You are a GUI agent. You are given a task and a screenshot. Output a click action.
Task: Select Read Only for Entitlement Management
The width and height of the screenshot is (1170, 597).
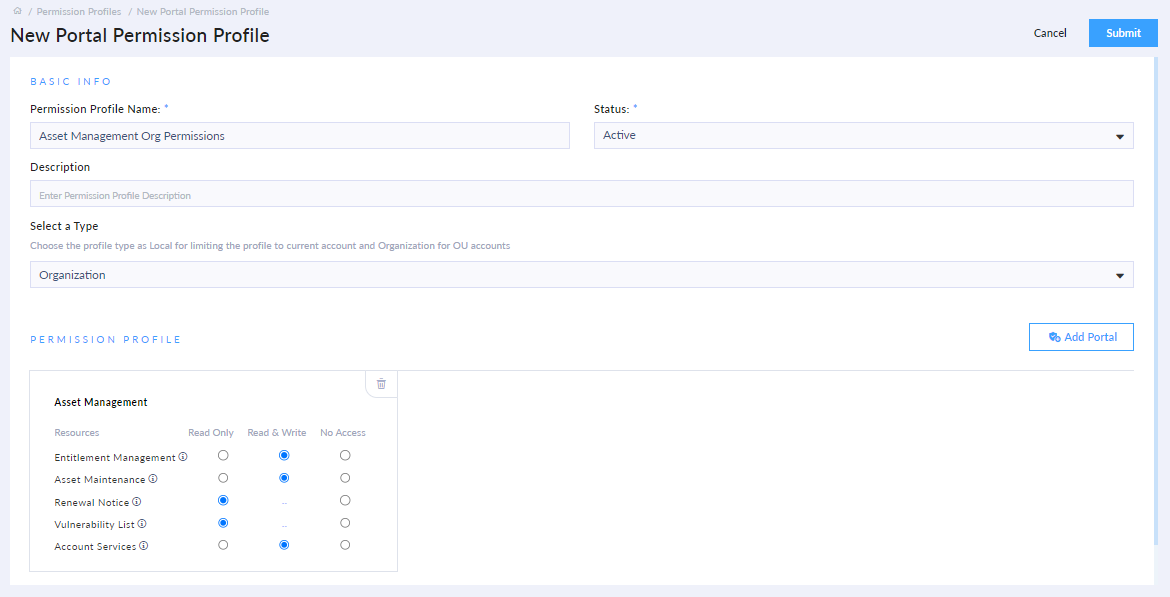[x=222, y=455]
